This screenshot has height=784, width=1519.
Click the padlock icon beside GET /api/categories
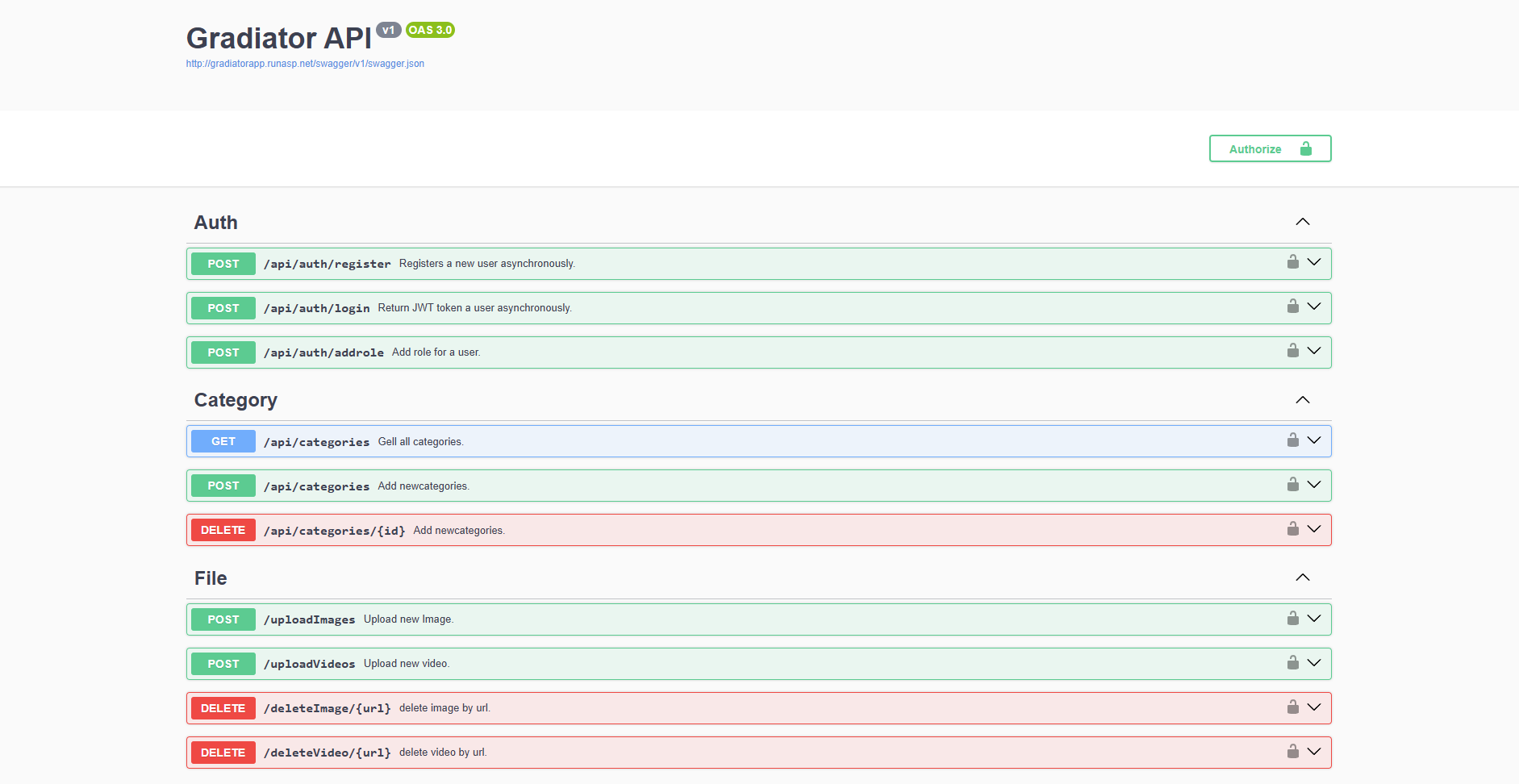(1293, 441)
